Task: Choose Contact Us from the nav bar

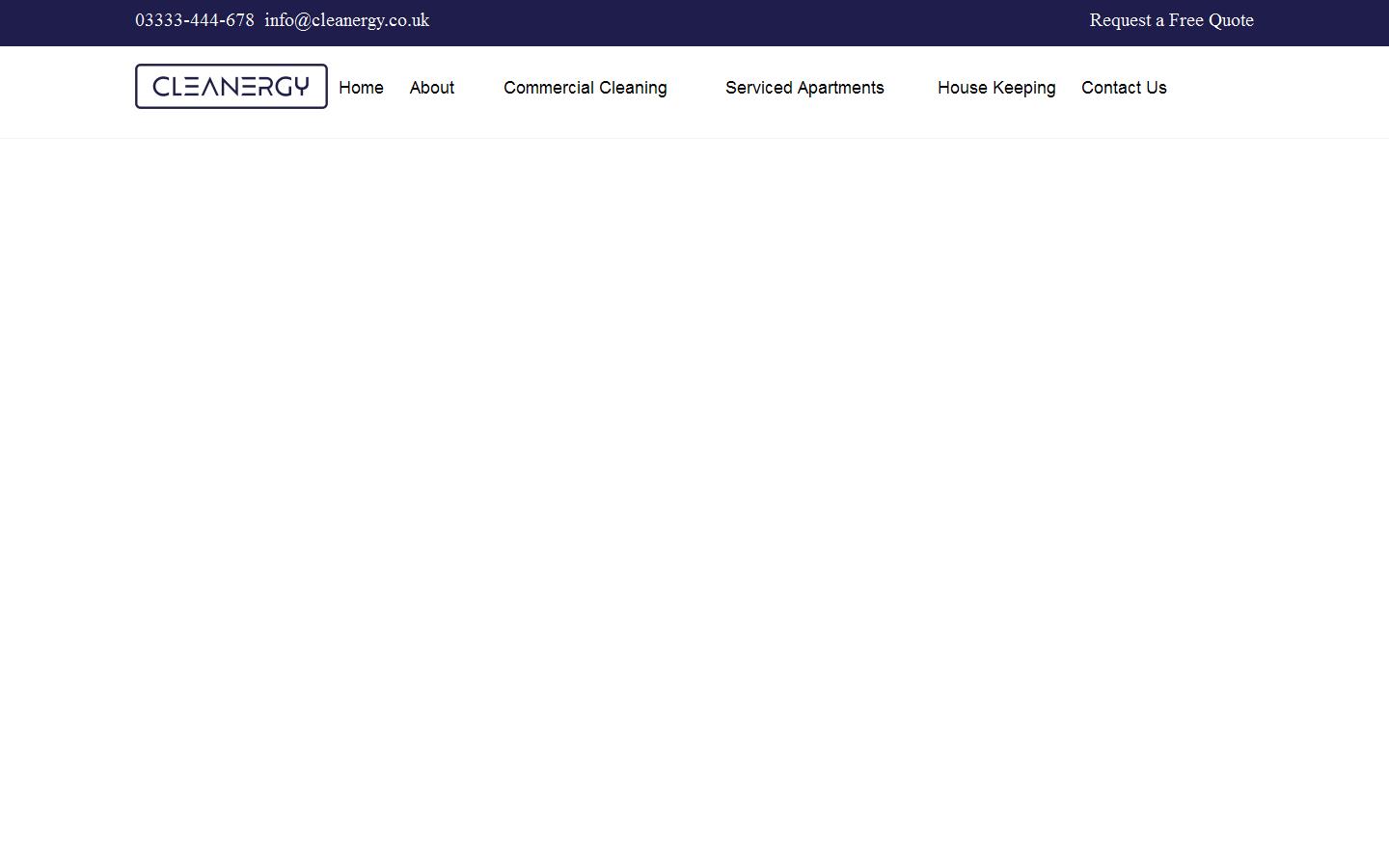Action: click(x=1124, y=88)
